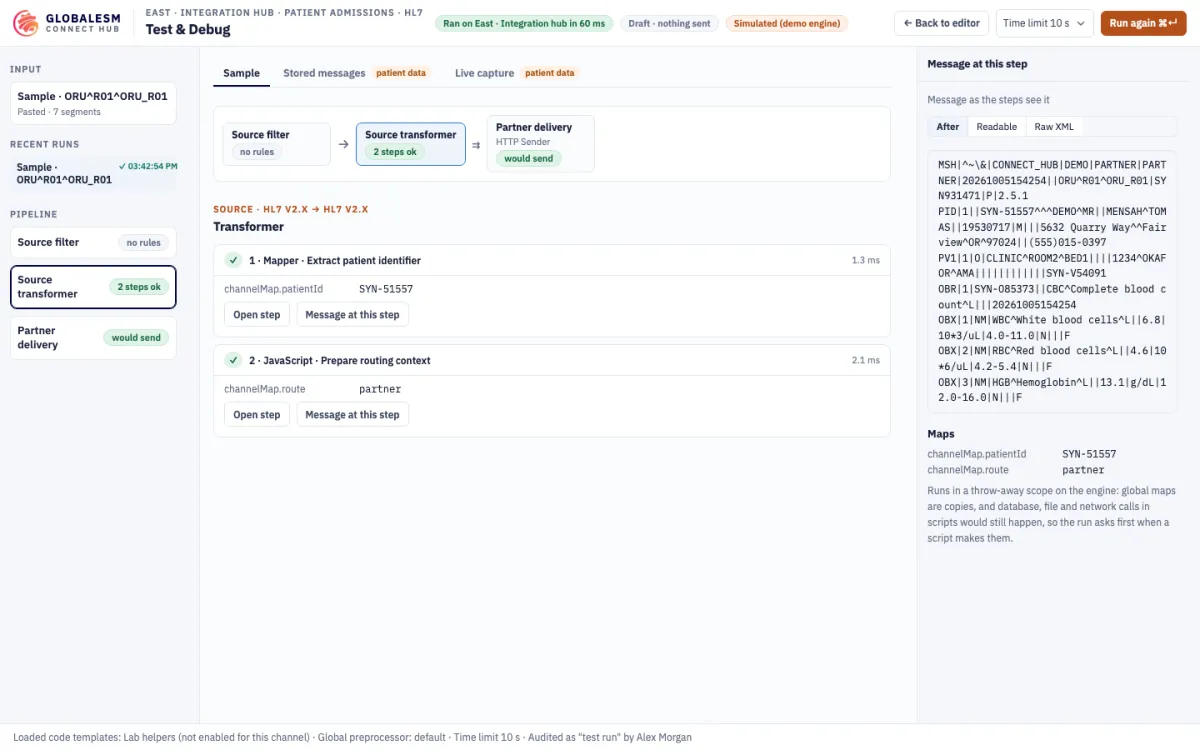Open step 1 Extract patient identifier

tap(257, 314)
